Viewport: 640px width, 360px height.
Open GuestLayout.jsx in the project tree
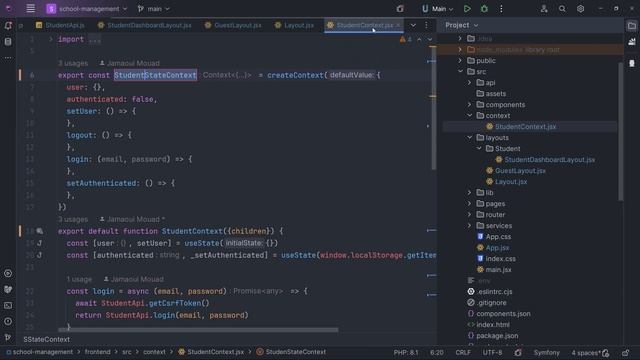coord(520,171)
